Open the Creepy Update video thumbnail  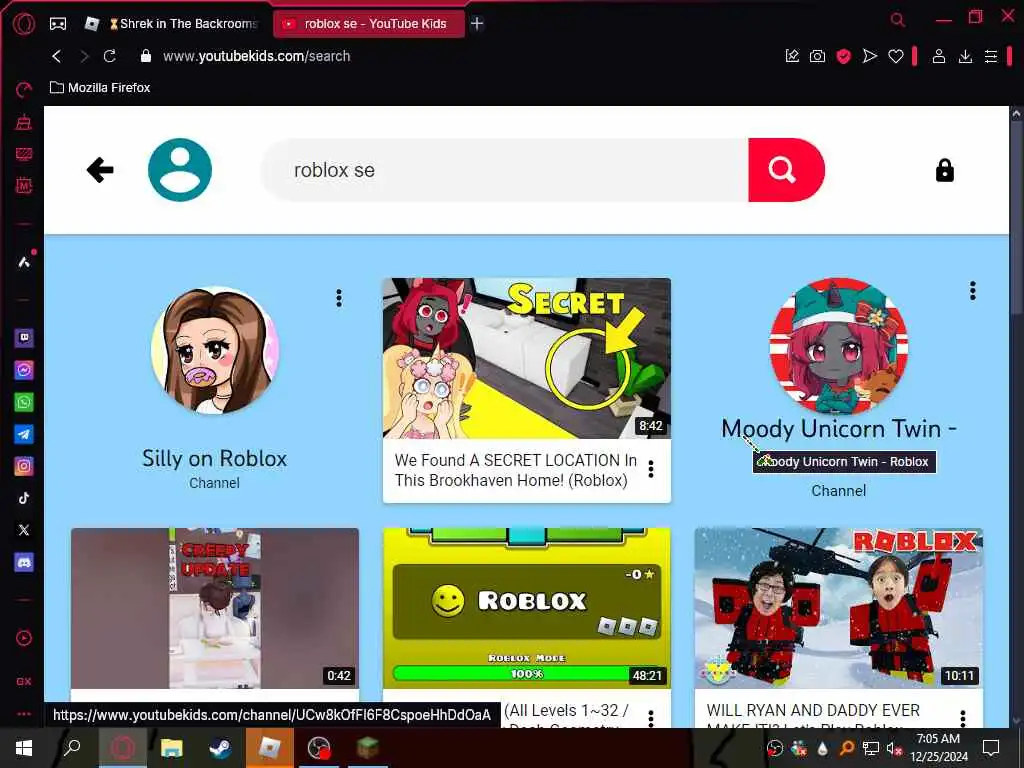coord(215,608)
